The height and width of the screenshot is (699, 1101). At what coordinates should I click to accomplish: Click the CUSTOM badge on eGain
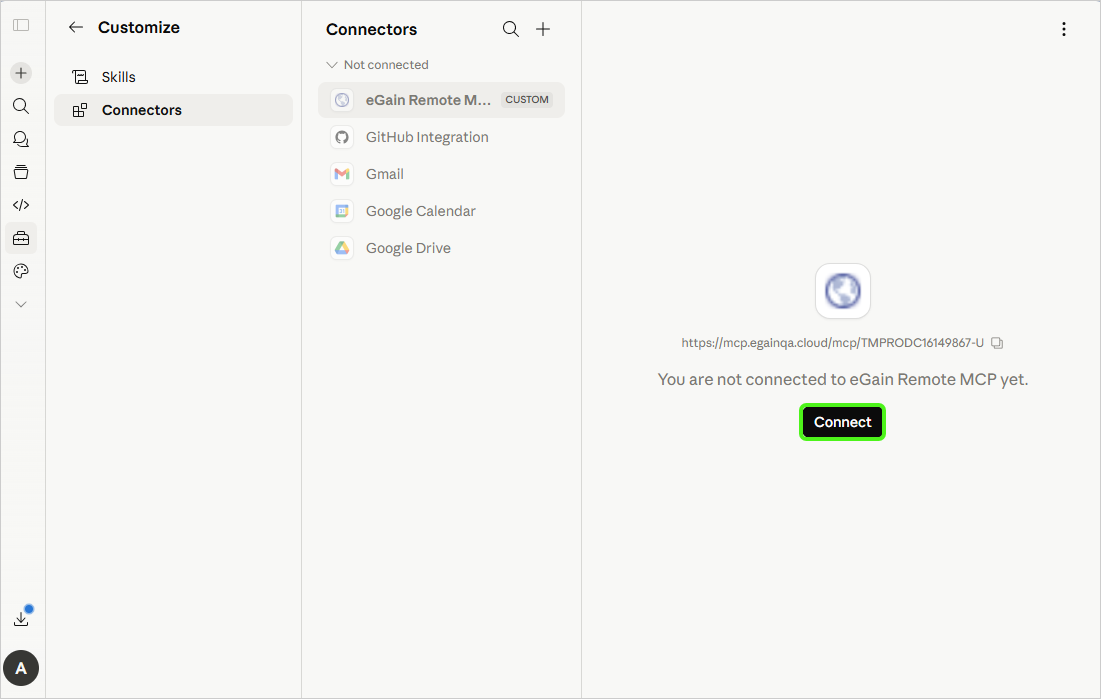[x=527, y=100]
